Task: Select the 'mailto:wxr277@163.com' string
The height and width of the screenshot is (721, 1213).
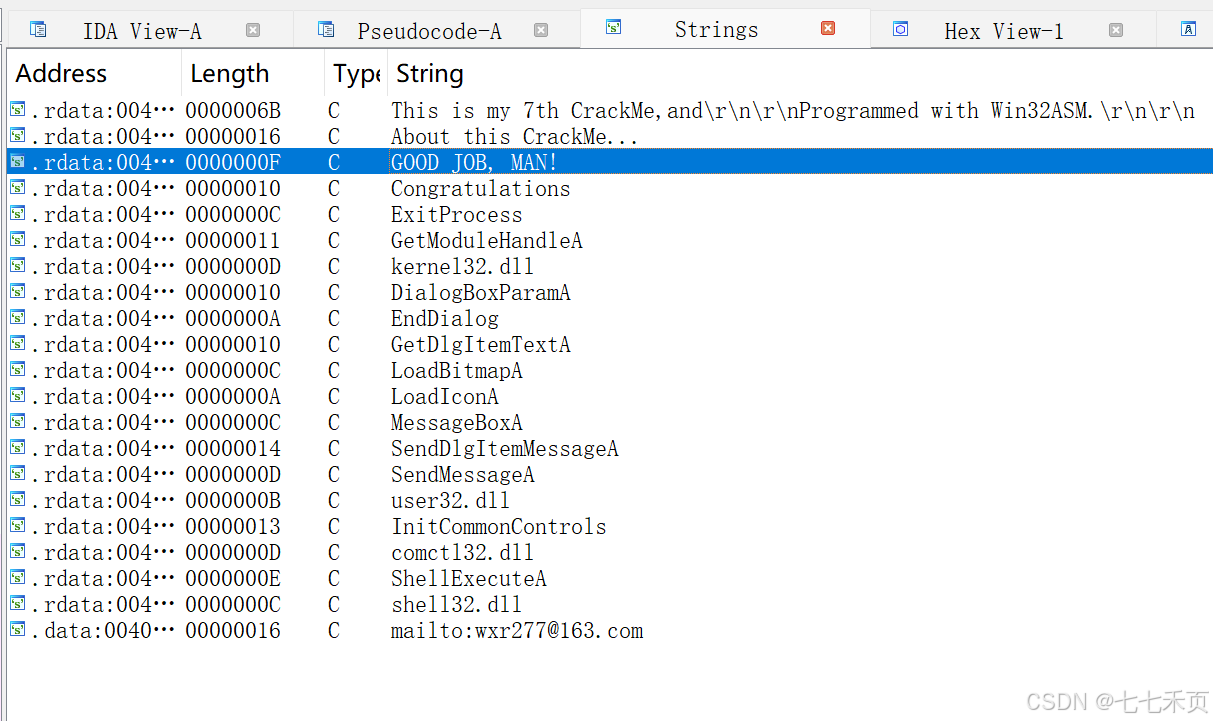Action: click(516, 631)
